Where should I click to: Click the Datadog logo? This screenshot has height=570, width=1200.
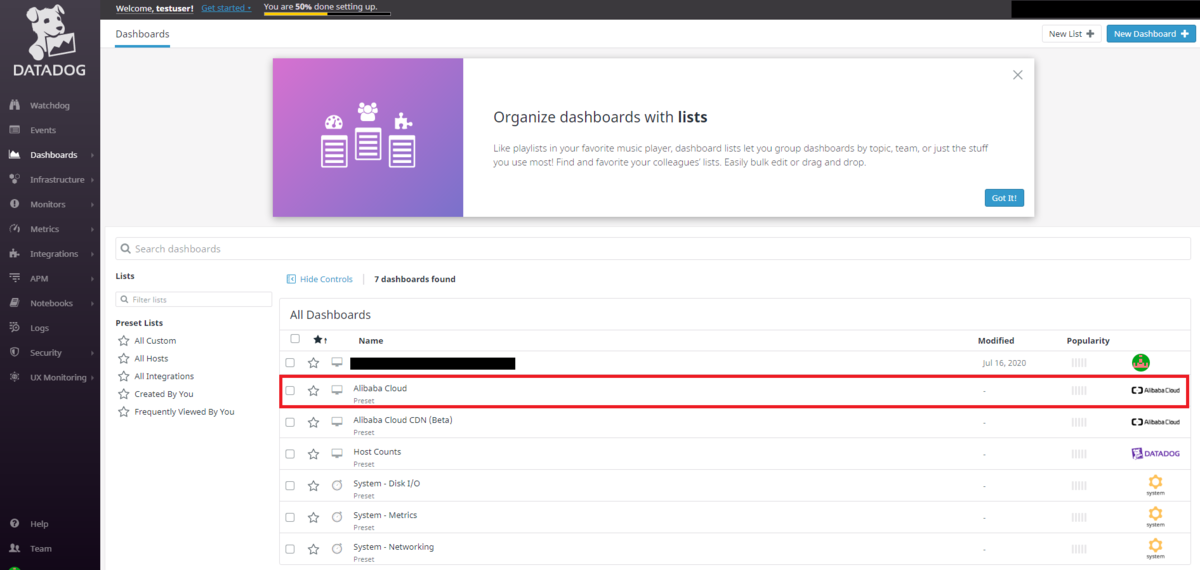tap(49, 43)
